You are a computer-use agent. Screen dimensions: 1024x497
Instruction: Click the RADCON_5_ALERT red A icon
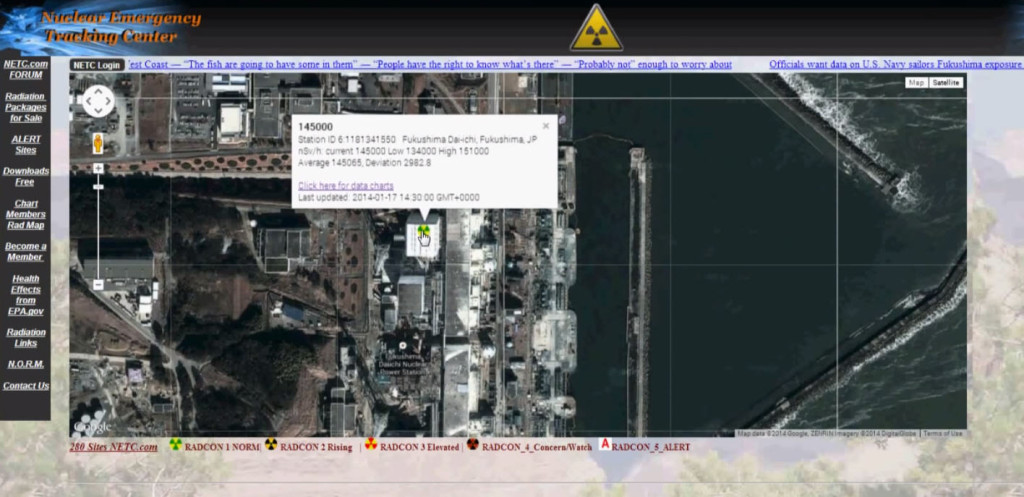click(605, 444)
